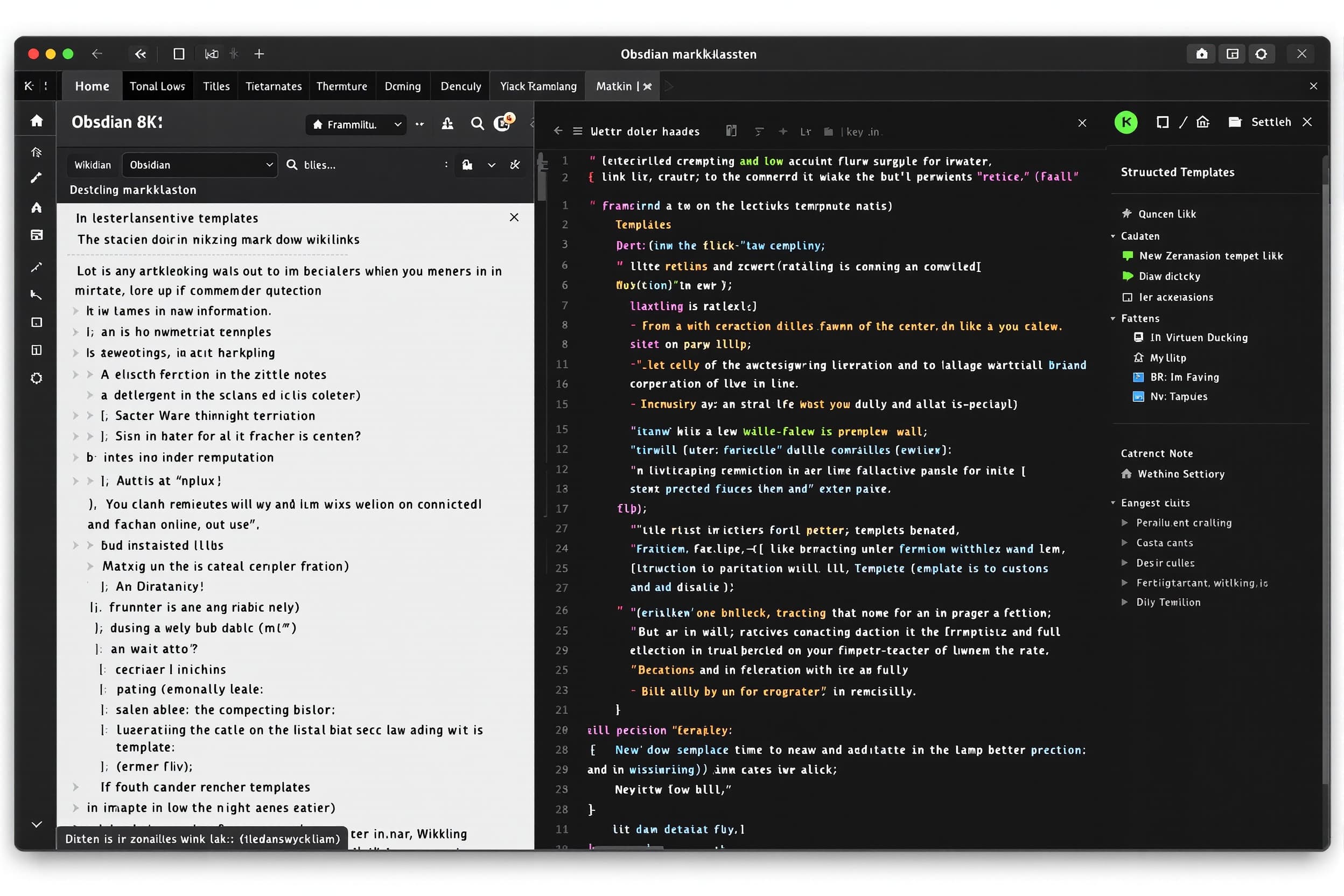Click the Wikidian button
The height and width of the screenshot is (896, 1344).
(x=93, y=165)
